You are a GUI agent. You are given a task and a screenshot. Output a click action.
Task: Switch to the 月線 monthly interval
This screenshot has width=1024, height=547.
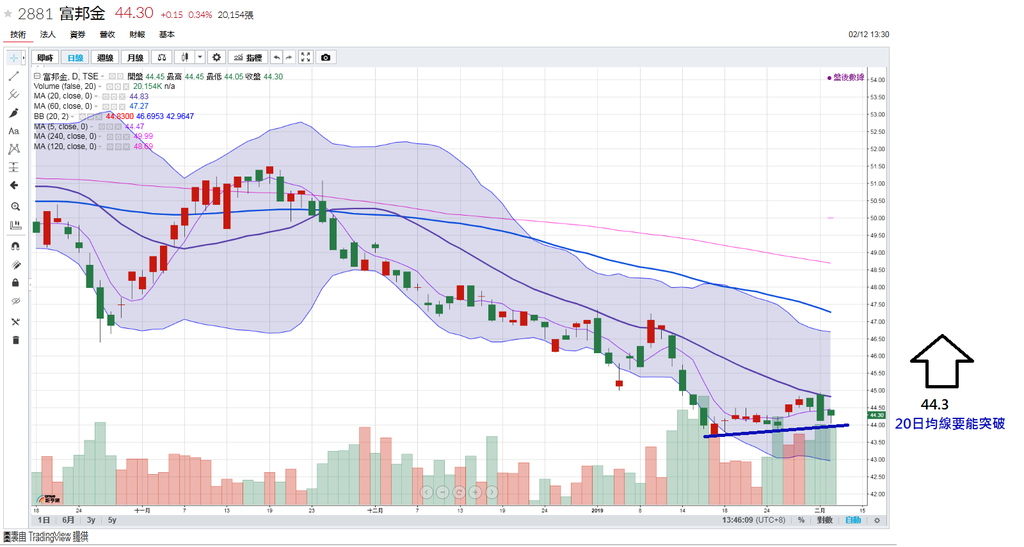pos(135,57)
